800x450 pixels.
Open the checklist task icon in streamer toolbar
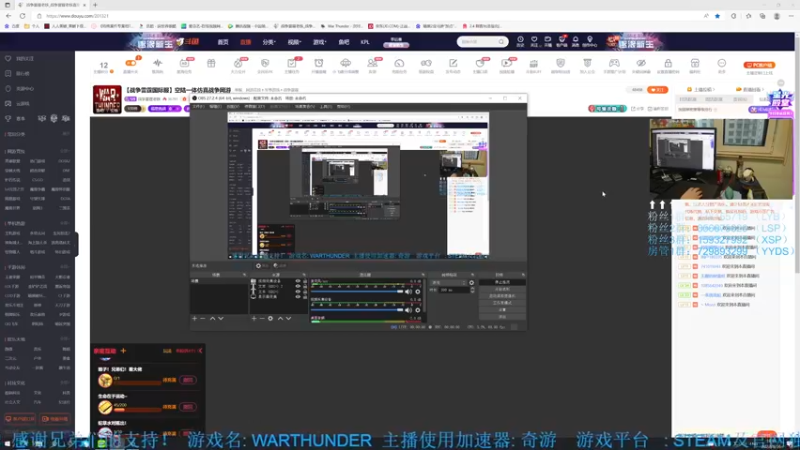[x=291, y=63]
